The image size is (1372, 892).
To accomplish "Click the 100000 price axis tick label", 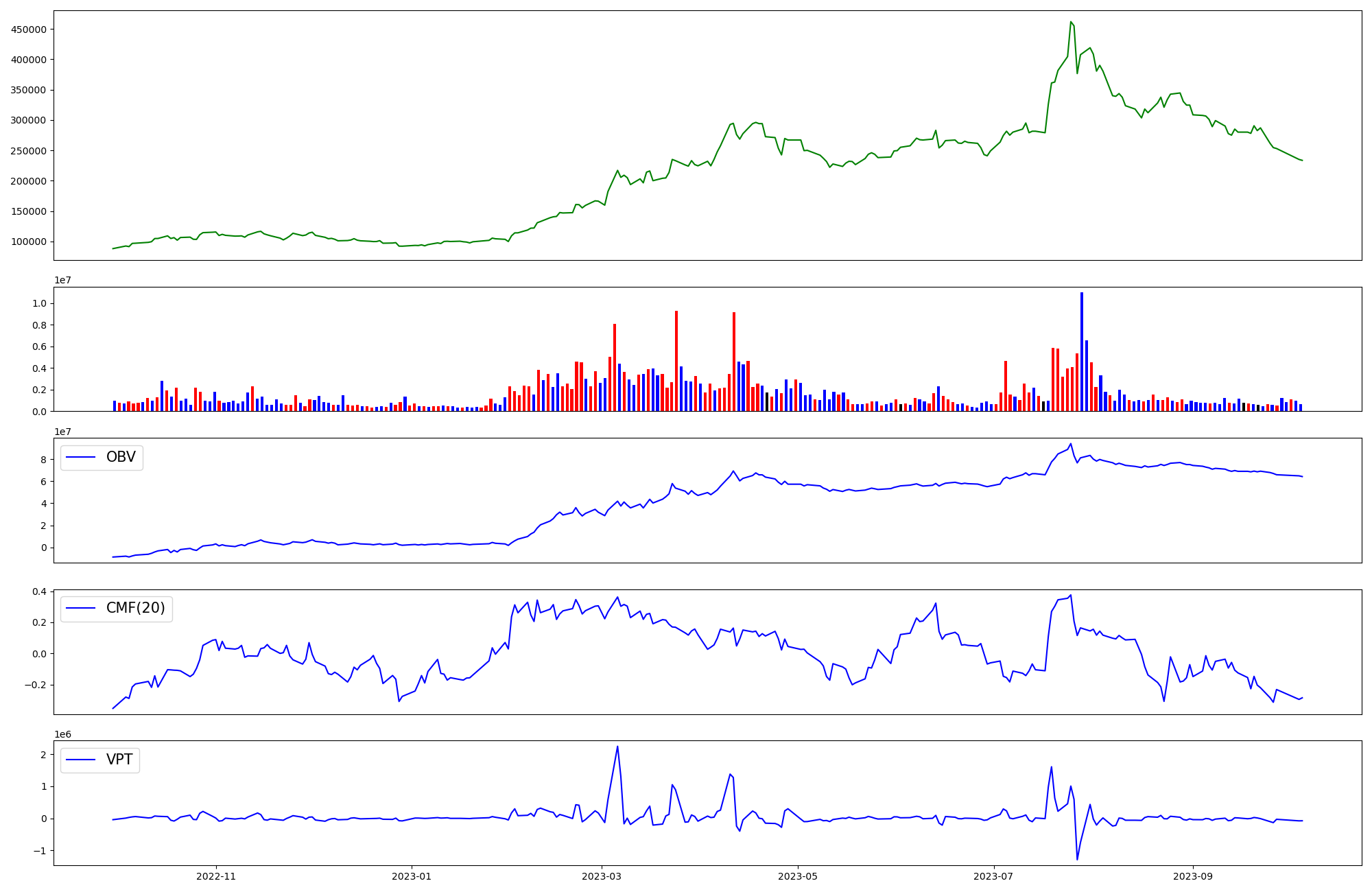I will [x=28, y=242].
